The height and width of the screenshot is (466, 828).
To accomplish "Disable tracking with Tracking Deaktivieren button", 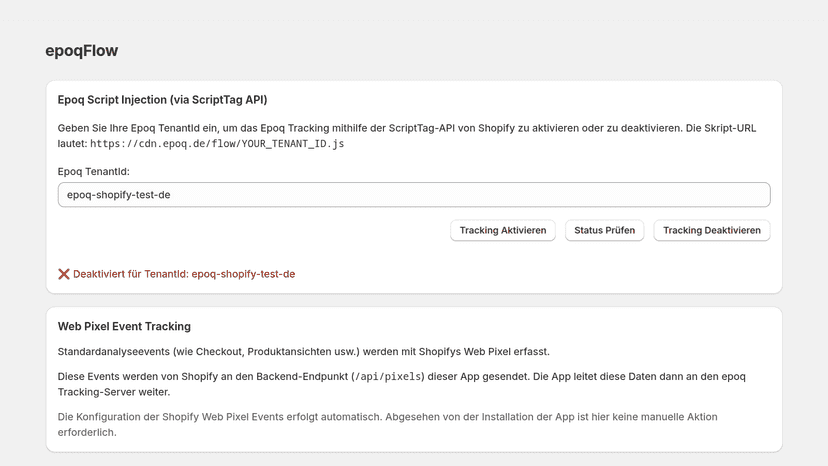I will [712, 230].
